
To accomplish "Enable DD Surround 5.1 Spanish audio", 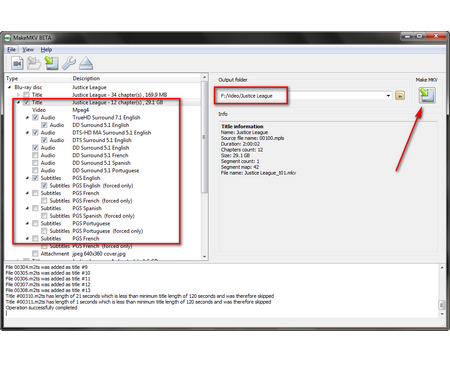I will (x=35, y=163).
